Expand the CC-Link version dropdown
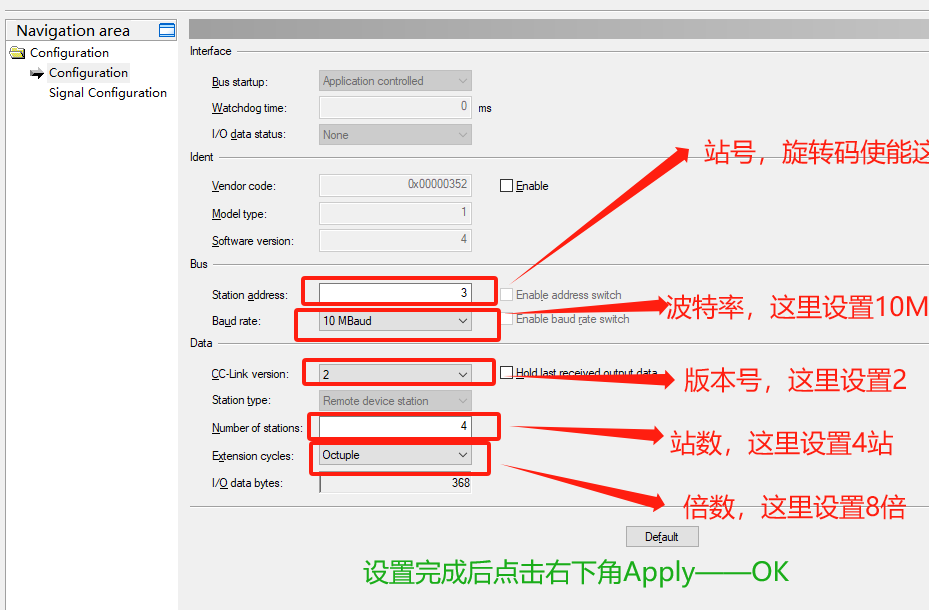The image size is (929, 610). 395,374
